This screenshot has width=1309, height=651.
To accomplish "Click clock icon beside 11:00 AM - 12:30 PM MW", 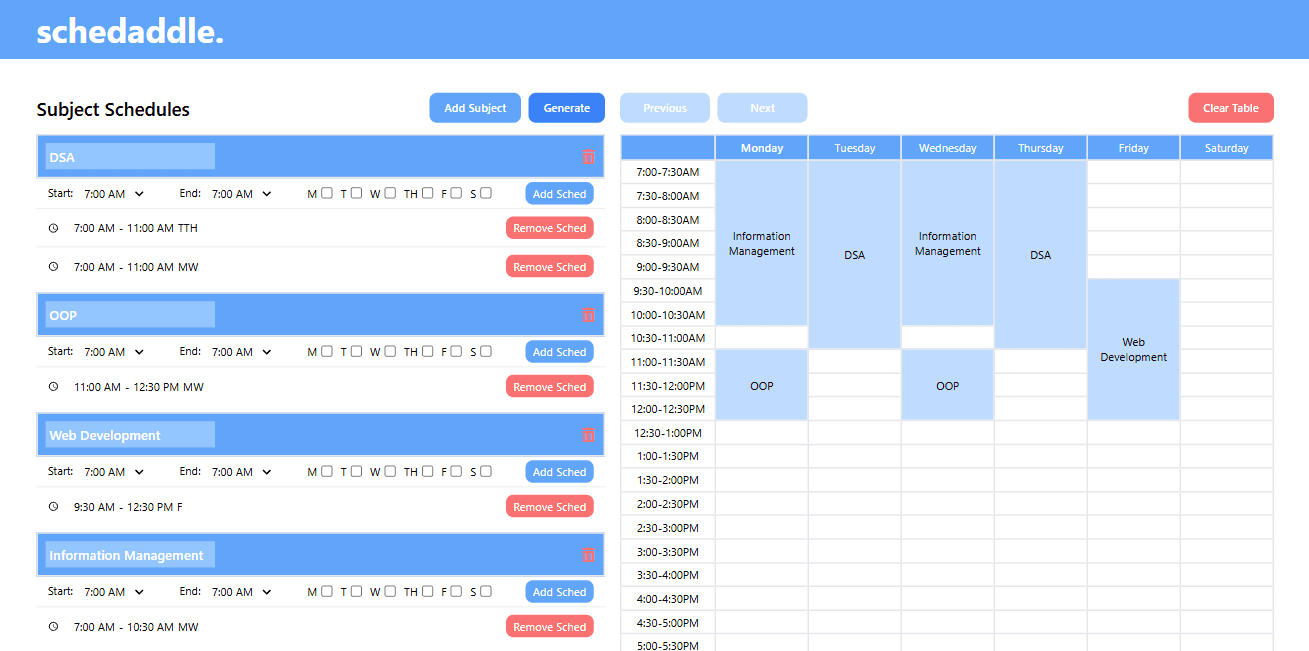I will 54,387.
